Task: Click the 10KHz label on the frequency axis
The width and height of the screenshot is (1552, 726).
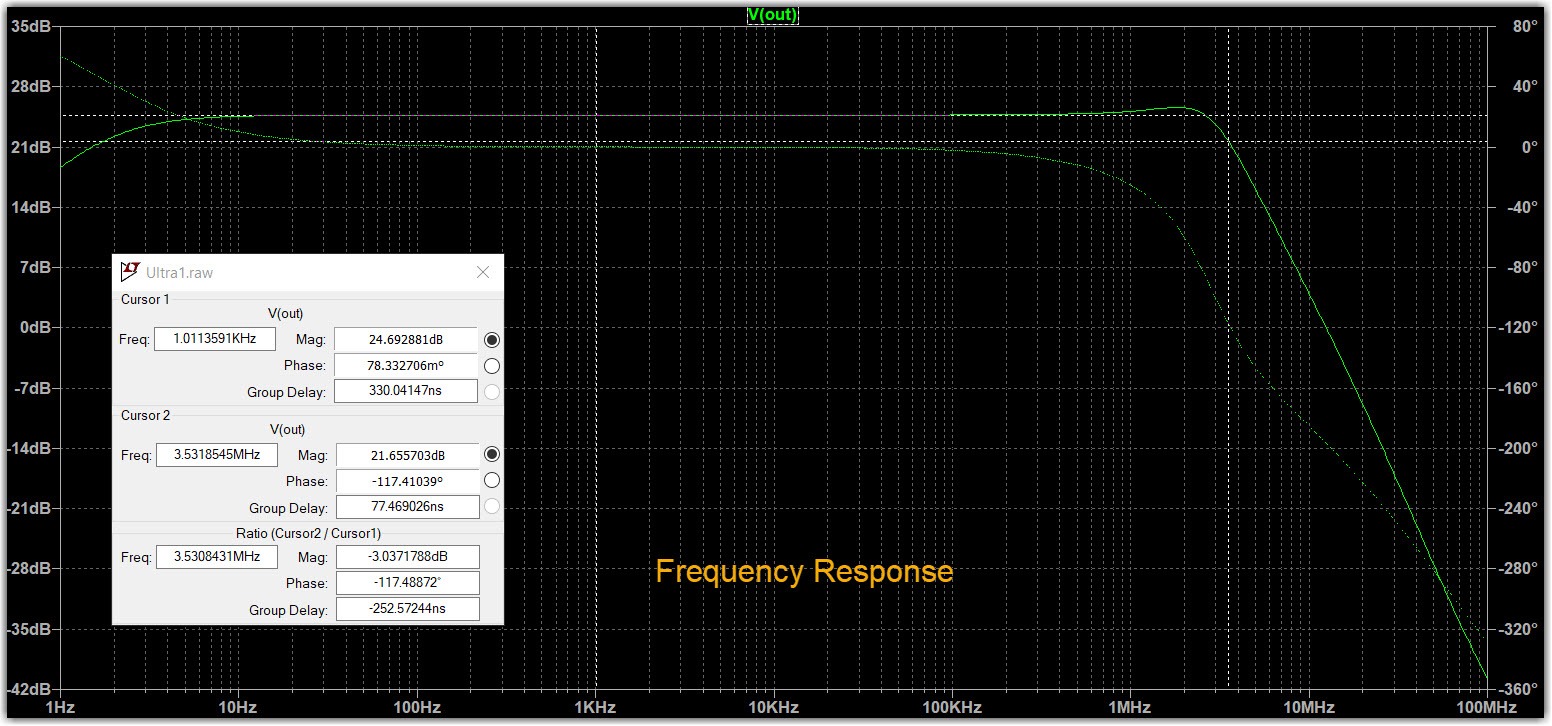Action: (774, 708)
